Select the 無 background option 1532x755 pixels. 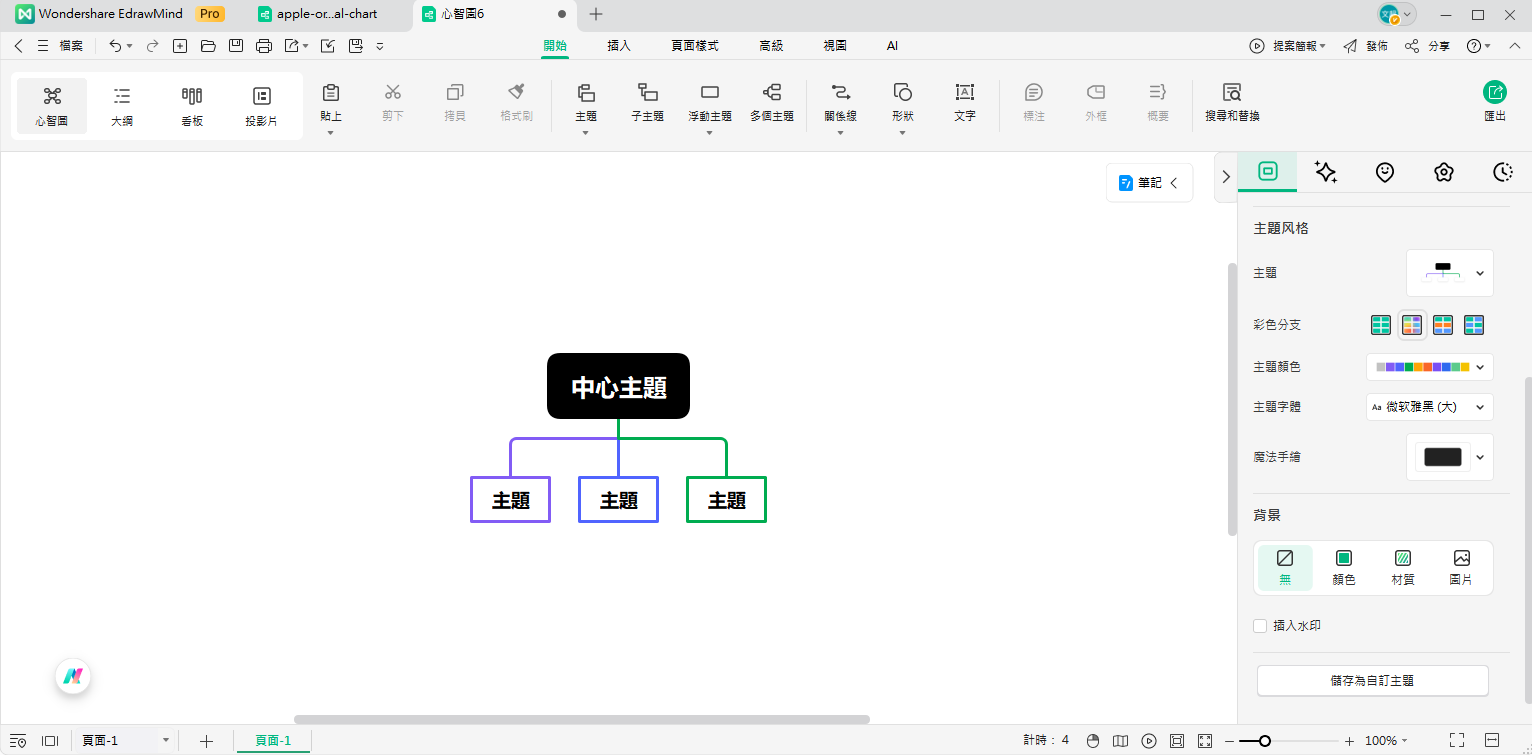[x=1285, y=559]
